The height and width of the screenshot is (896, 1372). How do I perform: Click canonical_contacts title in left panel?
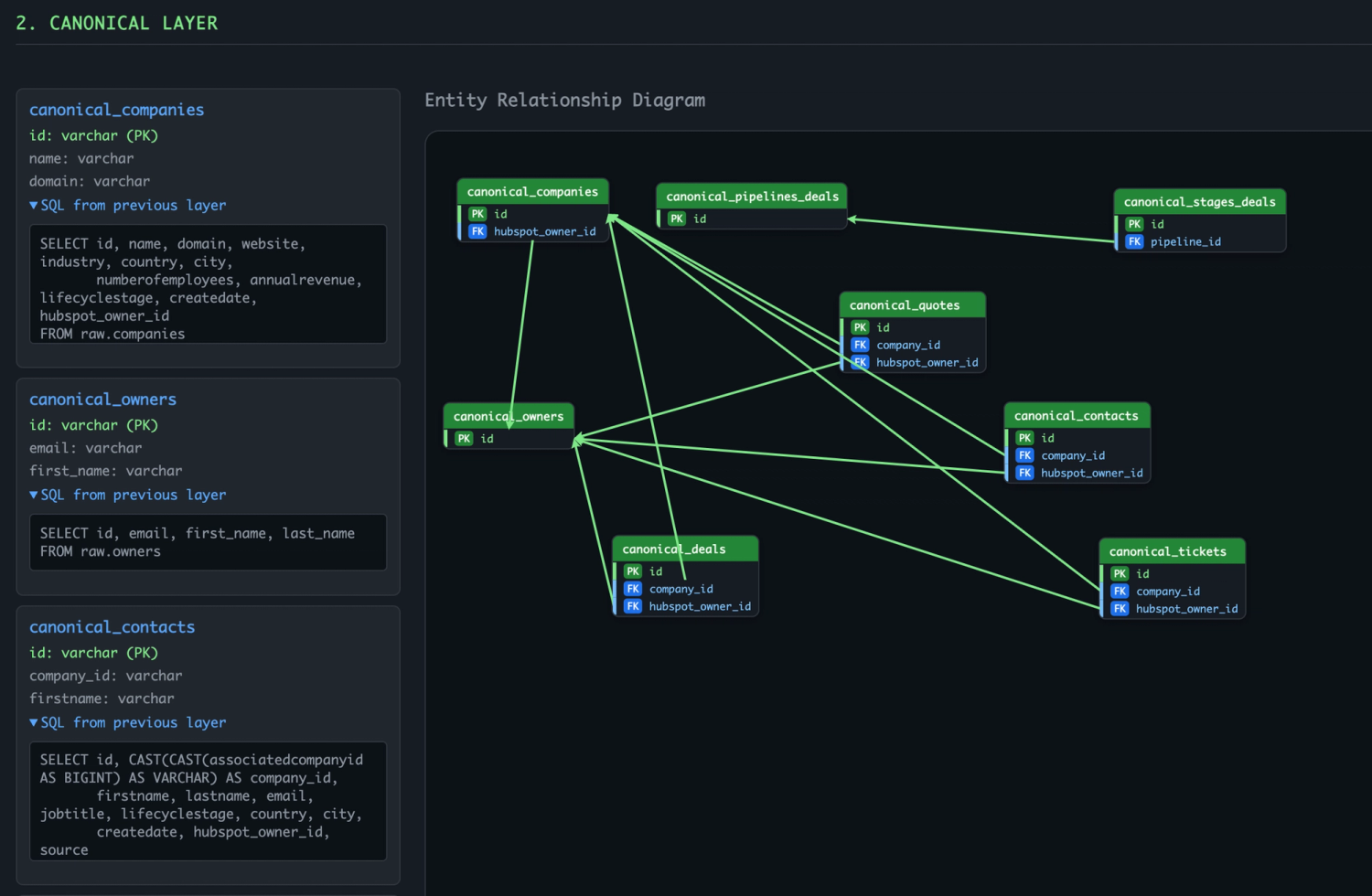coord(112,627)
